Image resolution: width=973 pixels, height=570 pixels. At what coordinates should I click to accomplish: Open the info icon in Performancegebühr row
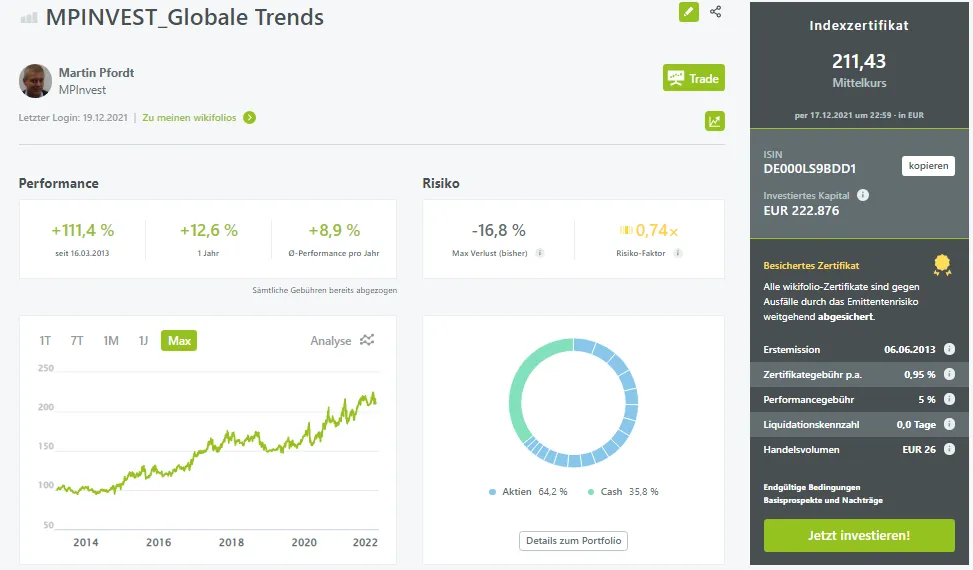pos(949,399)
